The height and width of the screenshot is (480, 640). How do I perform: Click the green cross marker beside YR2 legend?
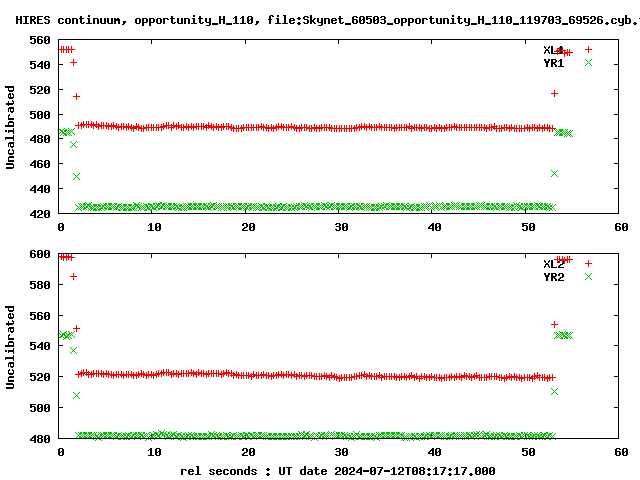(588, 277)
